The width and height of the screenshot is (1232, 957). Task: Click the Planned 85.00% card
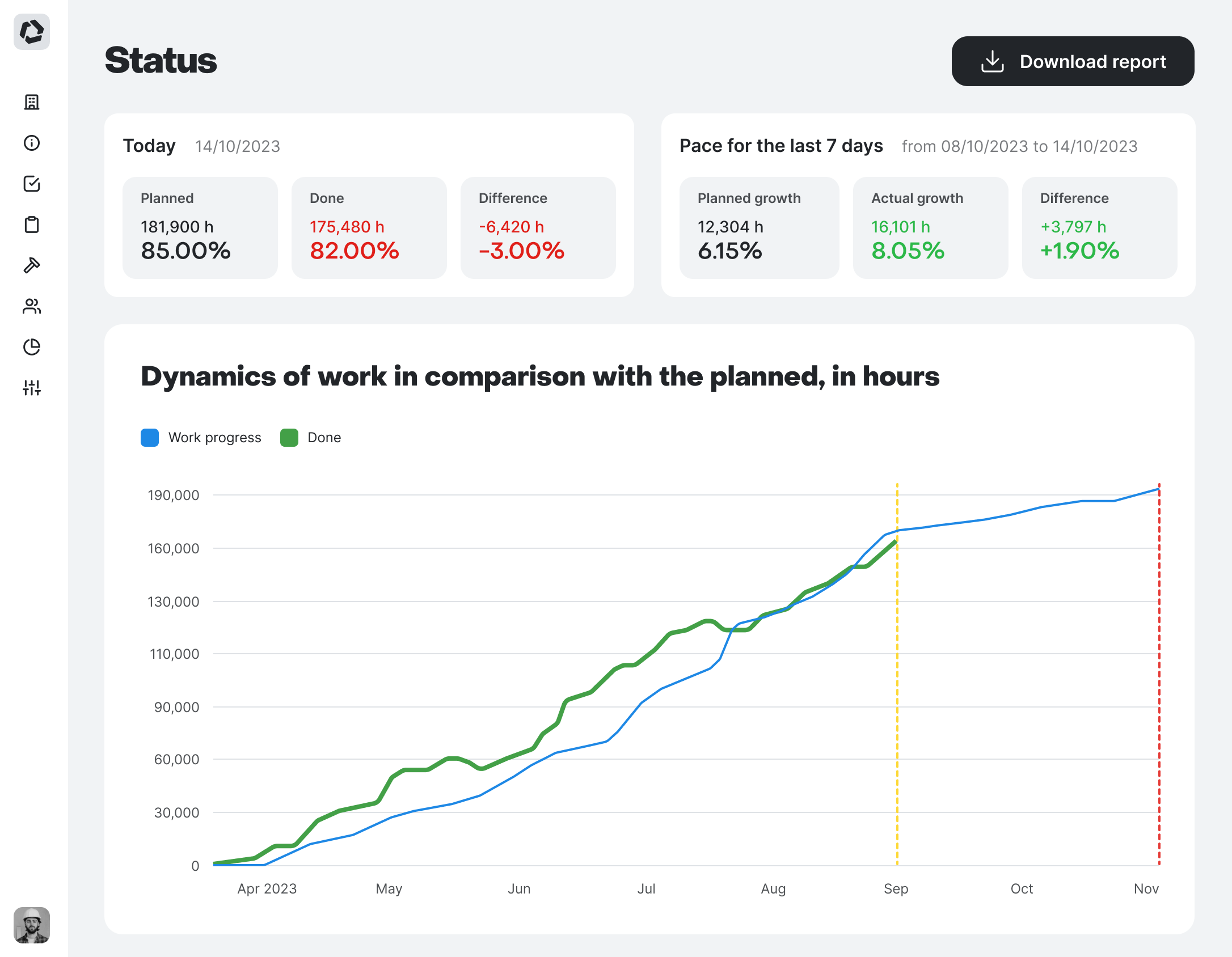200,228
